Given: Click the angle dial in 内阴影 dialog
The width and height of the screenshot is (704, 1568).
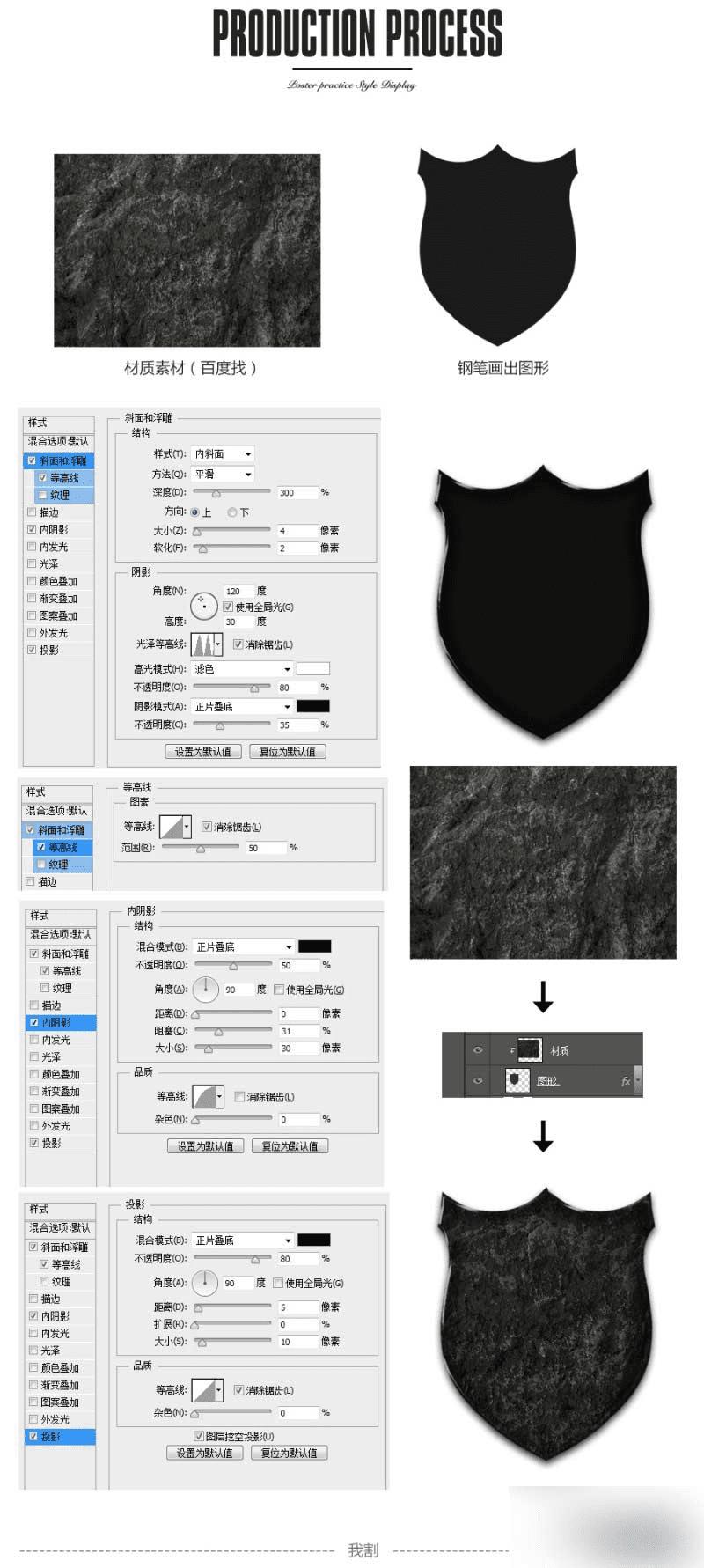Looking at the screenshot, I should 205,989.
